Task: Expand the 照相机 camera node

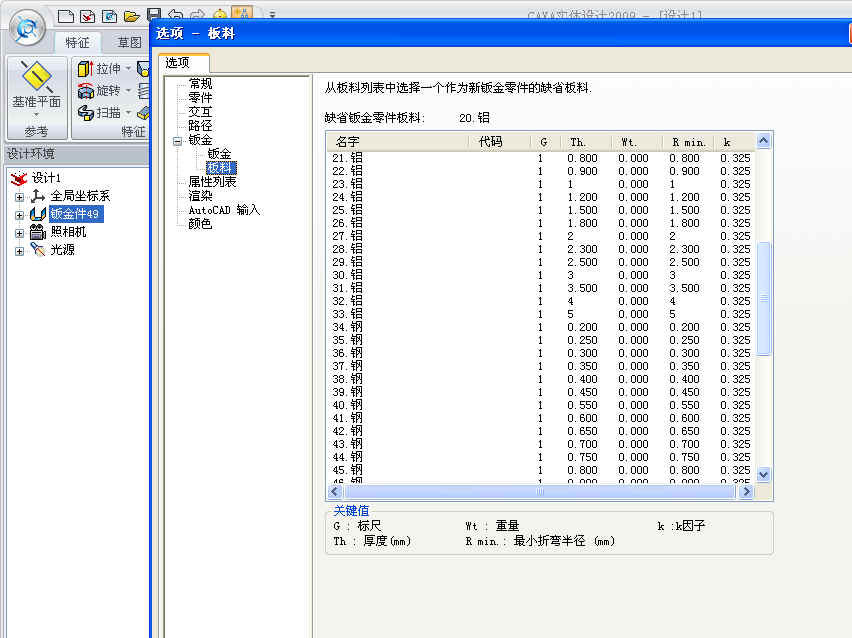Action: (19, 232)
